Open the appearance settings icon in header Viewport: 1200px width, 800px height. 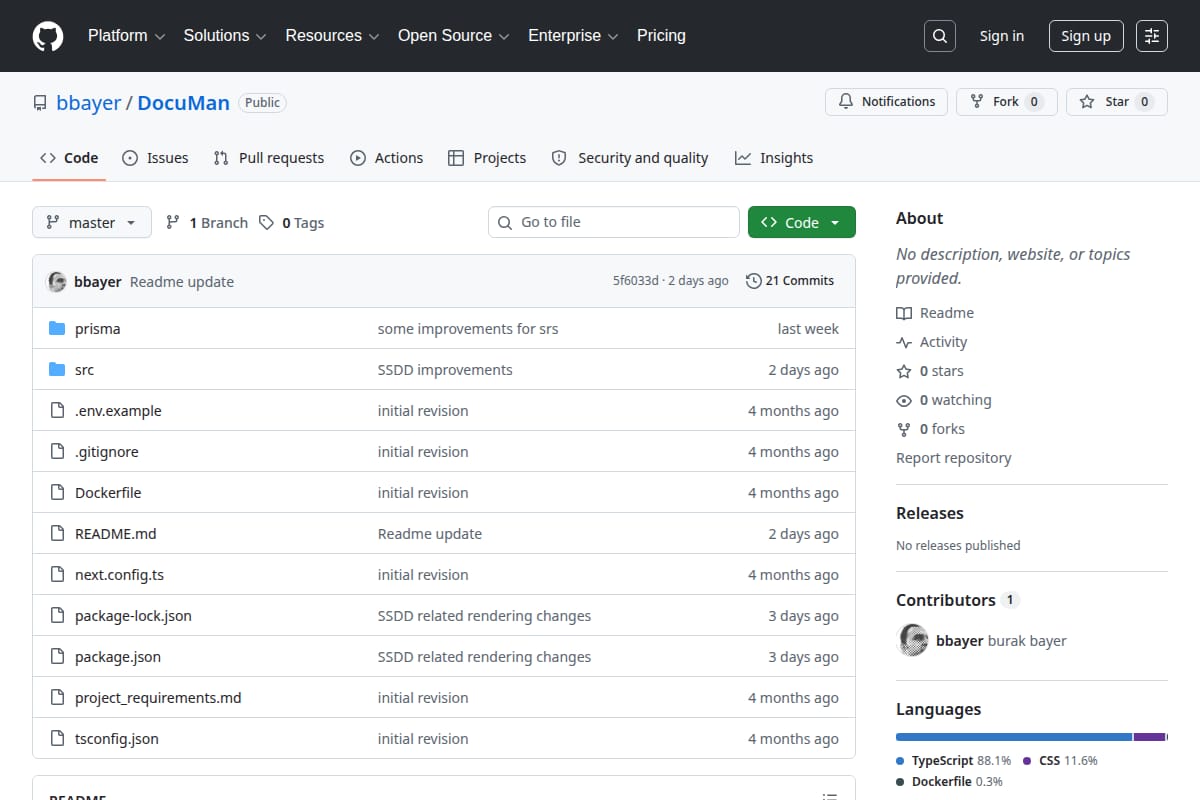[x=1152, y=36]
